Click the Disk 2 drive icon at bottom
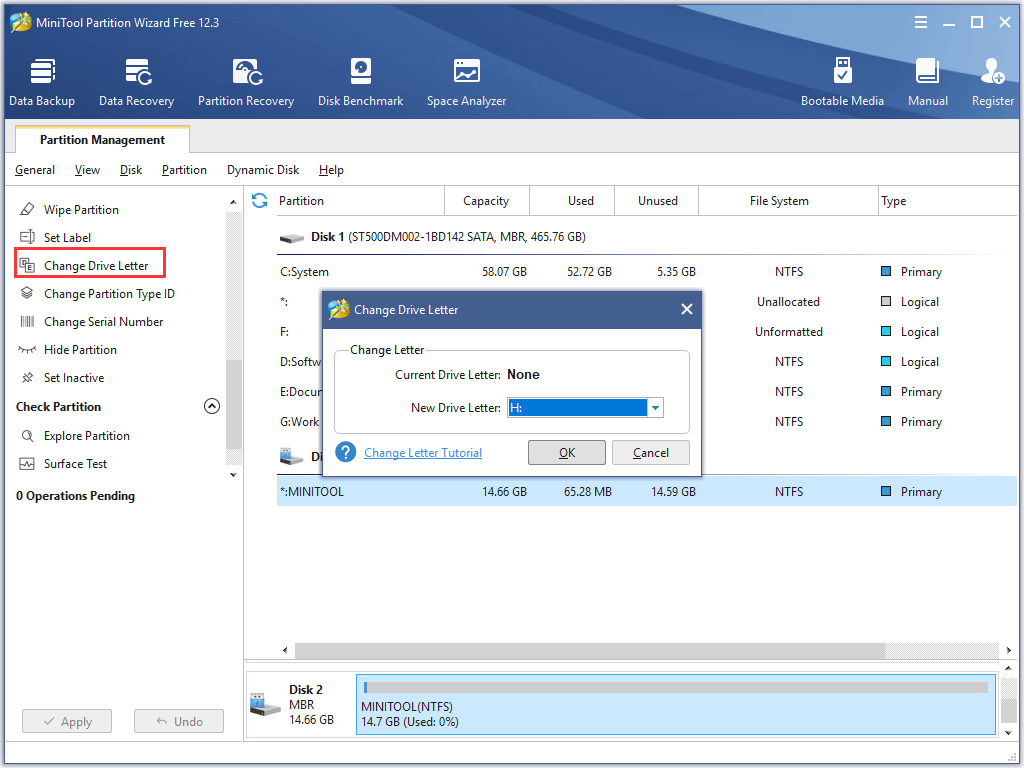Viewport: 1024px width, 768px height. coord(265,704)
